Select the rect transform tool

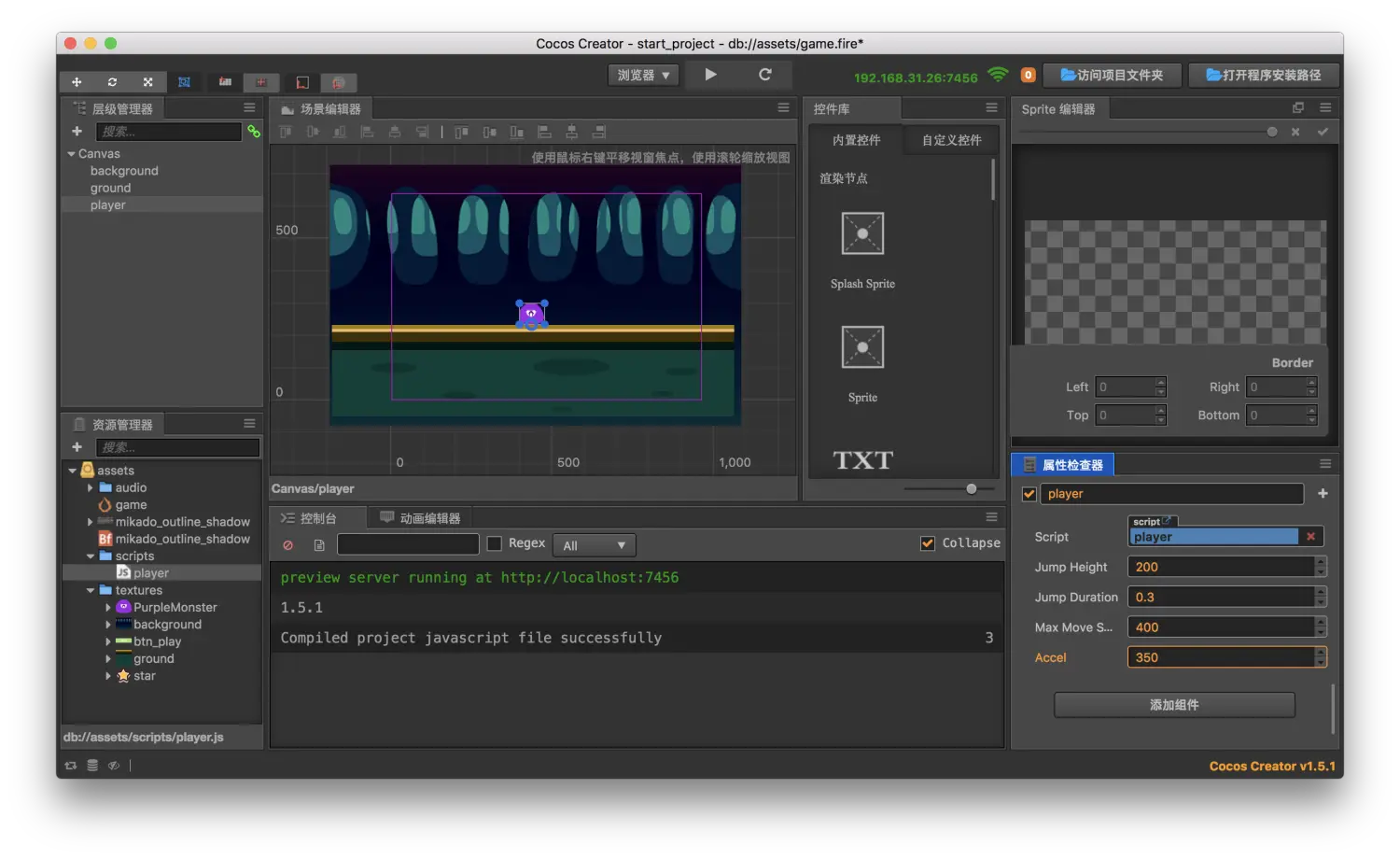coord(184,82)
